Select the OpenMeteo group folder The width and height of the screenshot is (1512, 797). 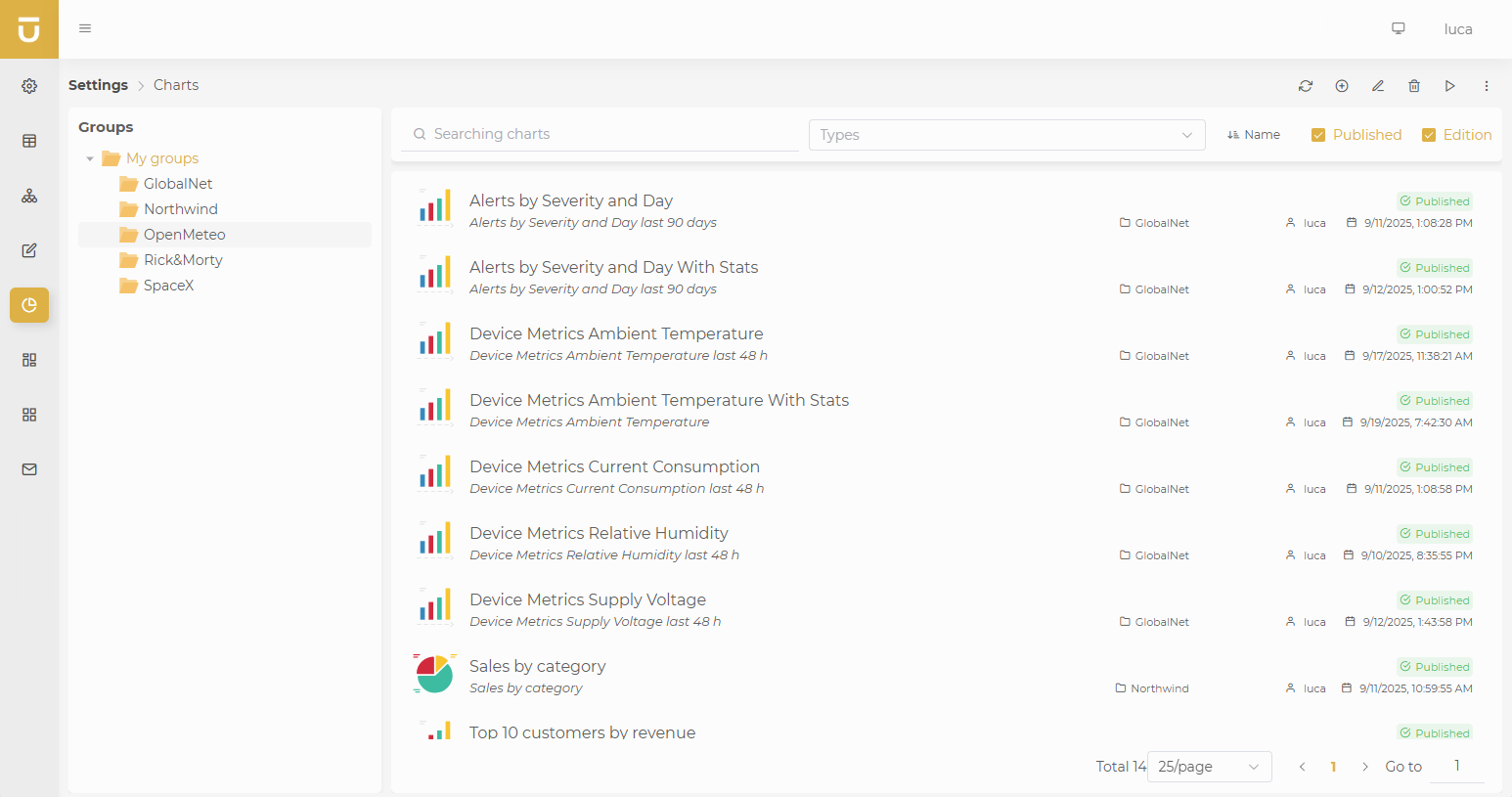(184, 235)
